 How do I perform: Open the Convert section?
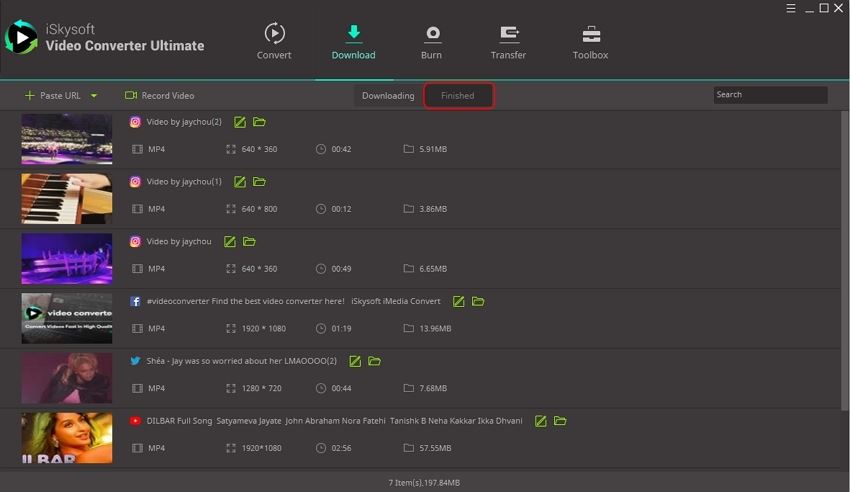point(274,41)
